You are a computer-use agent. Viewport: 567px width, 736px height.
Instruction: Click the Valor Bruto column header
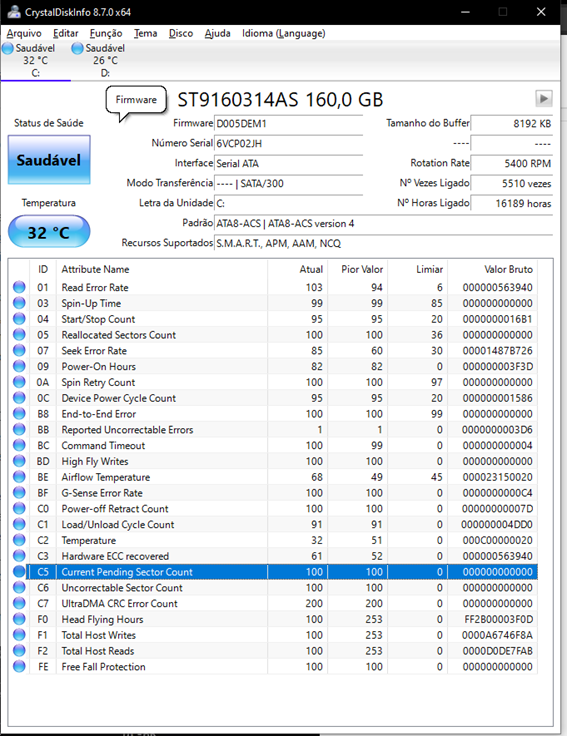coord(492,269)
